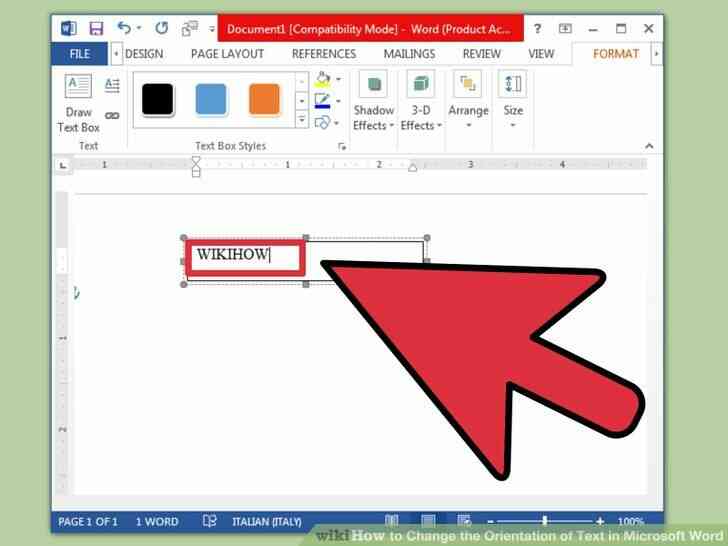Click the Shape Outline pen icon

click(322, 101)
